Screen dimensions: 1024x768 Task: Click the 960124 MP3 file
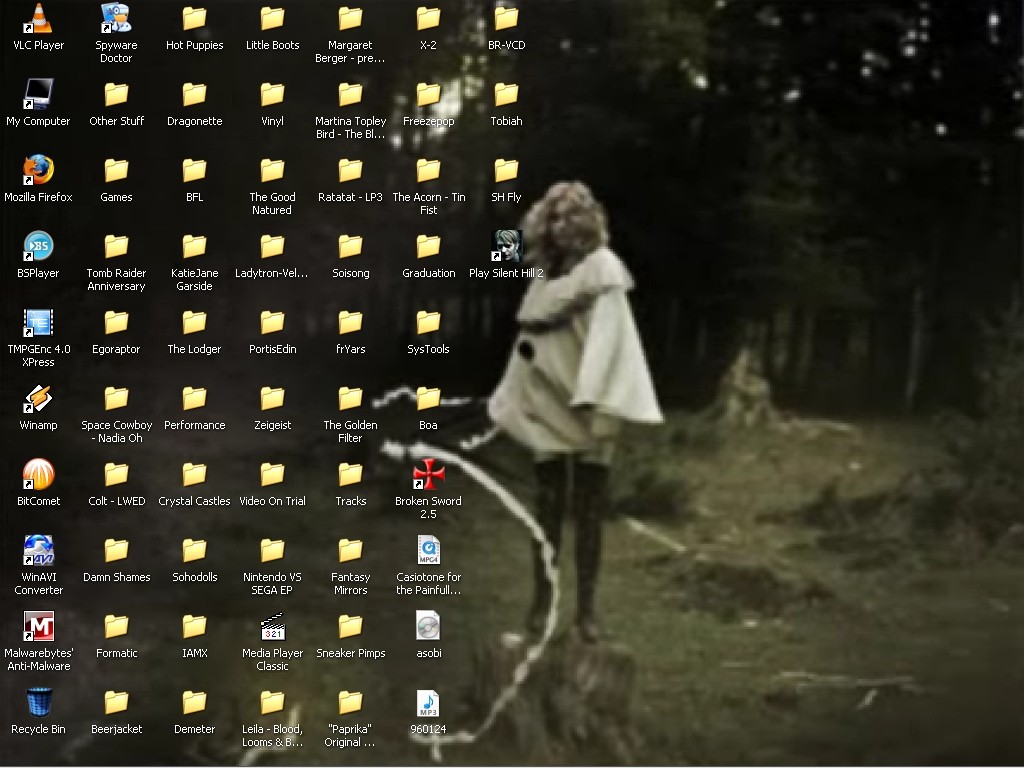[x=428, y=703]
